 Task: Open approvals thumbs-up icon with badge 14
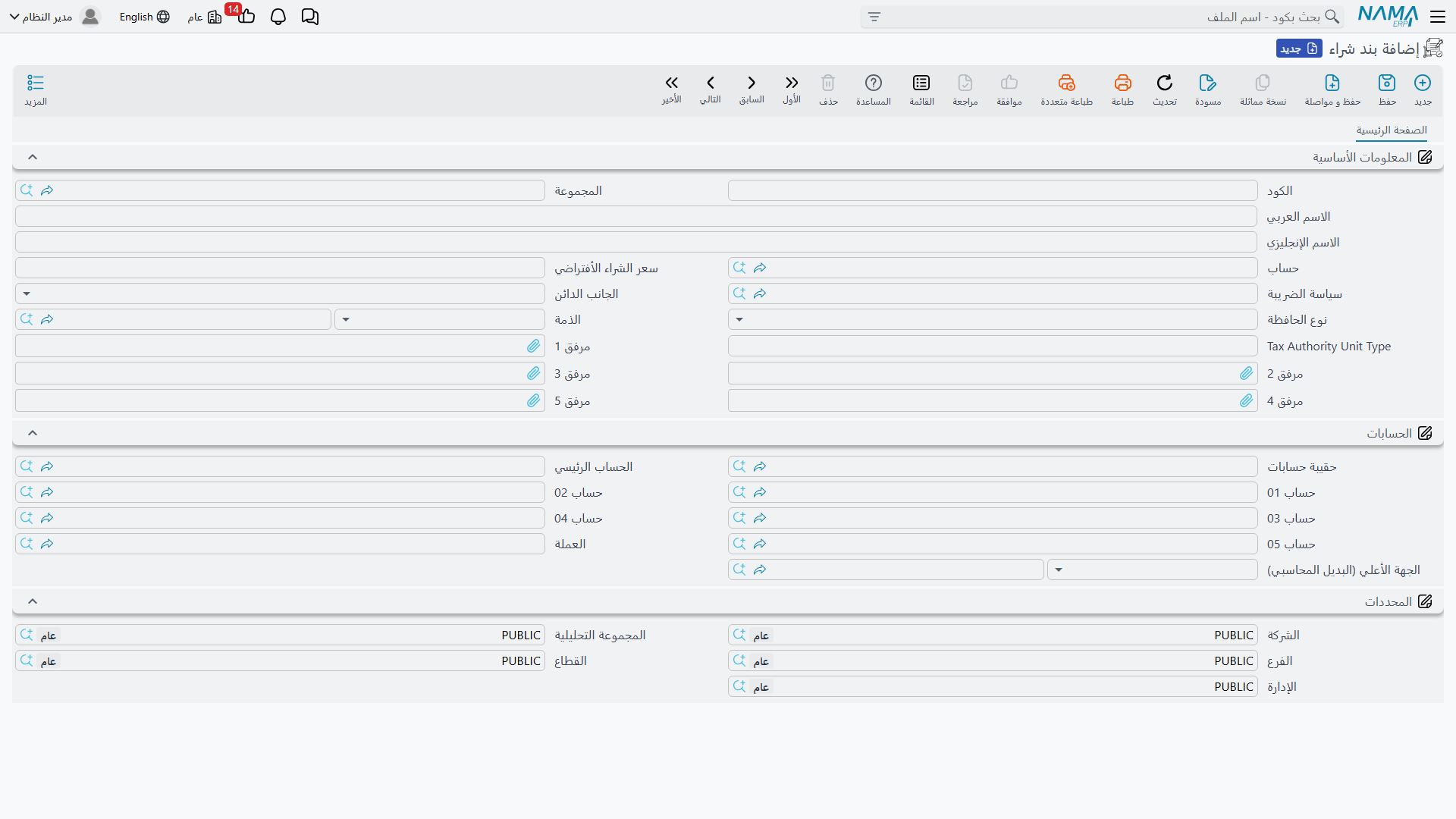(246, 16)
